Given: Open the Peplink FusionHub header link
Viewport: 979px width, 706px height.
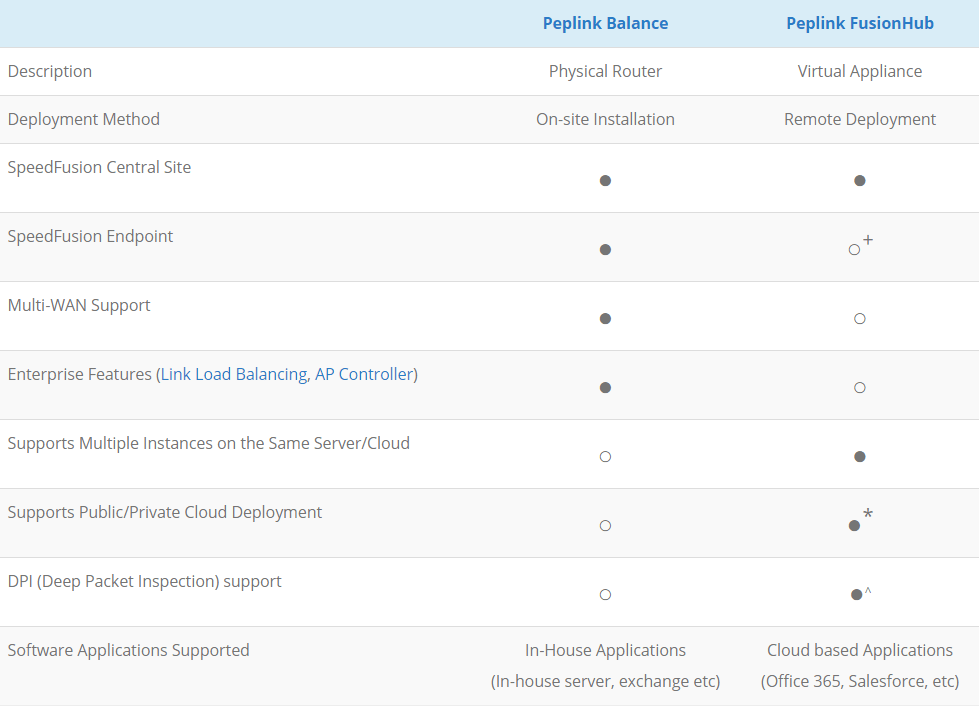Looking at the screenshot, I should (859, 23).
